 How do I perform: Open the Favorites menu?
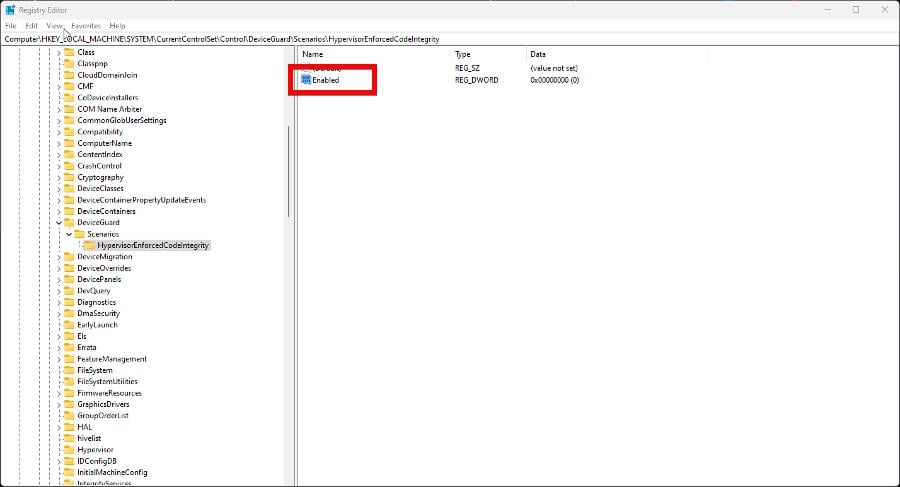pyautogui.click(x=86, y=26)
